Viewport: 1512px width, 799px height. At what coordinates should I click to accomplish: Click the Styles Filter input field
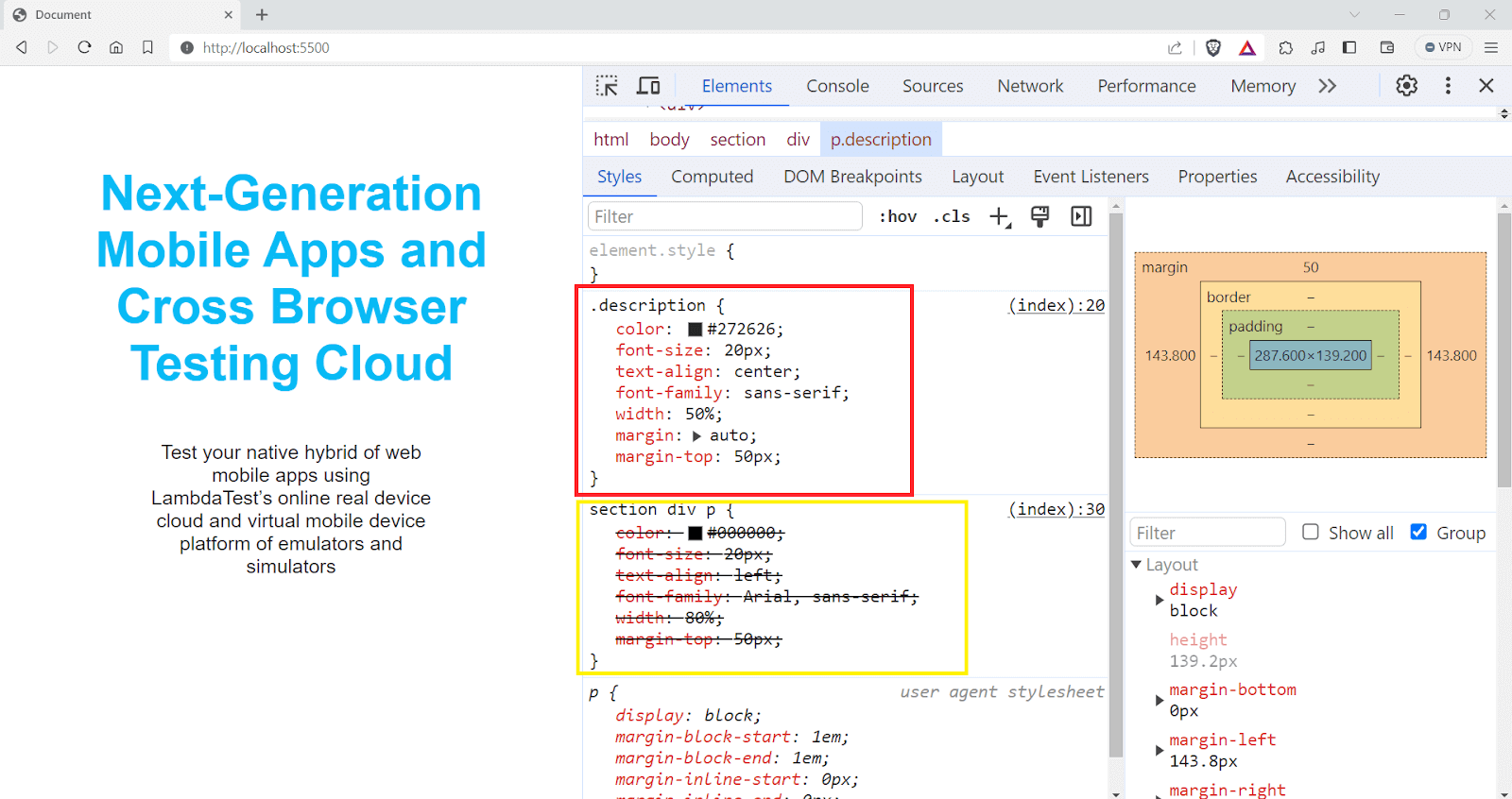click(x=724, y=217)
